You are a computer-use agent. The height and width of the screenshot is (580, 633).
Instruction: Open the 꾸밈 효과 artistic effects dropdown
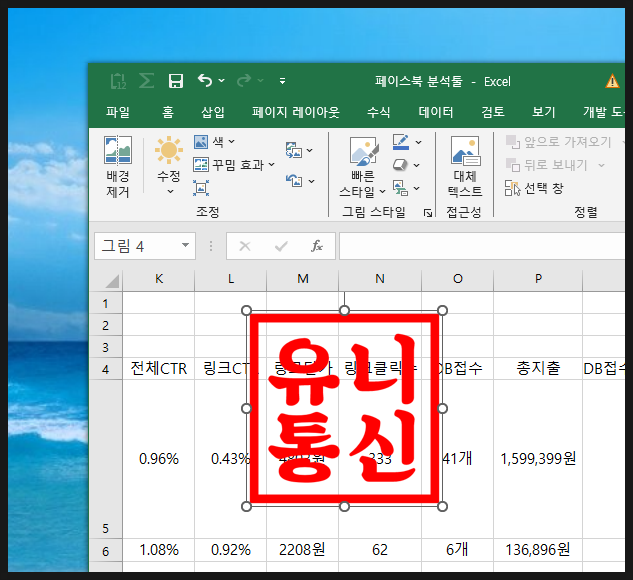(234, 165)
